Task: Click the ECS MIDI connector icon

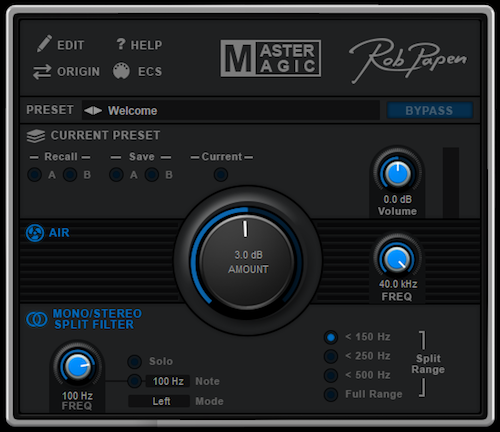Action: [x=121, y=71]
